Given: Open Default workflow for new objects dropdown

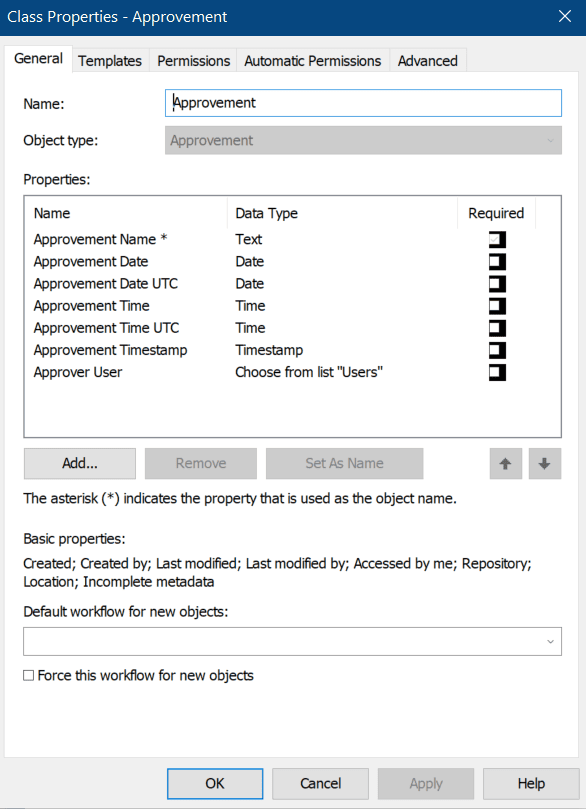Looking at the screenshot, I should click(x=292, y=641).
